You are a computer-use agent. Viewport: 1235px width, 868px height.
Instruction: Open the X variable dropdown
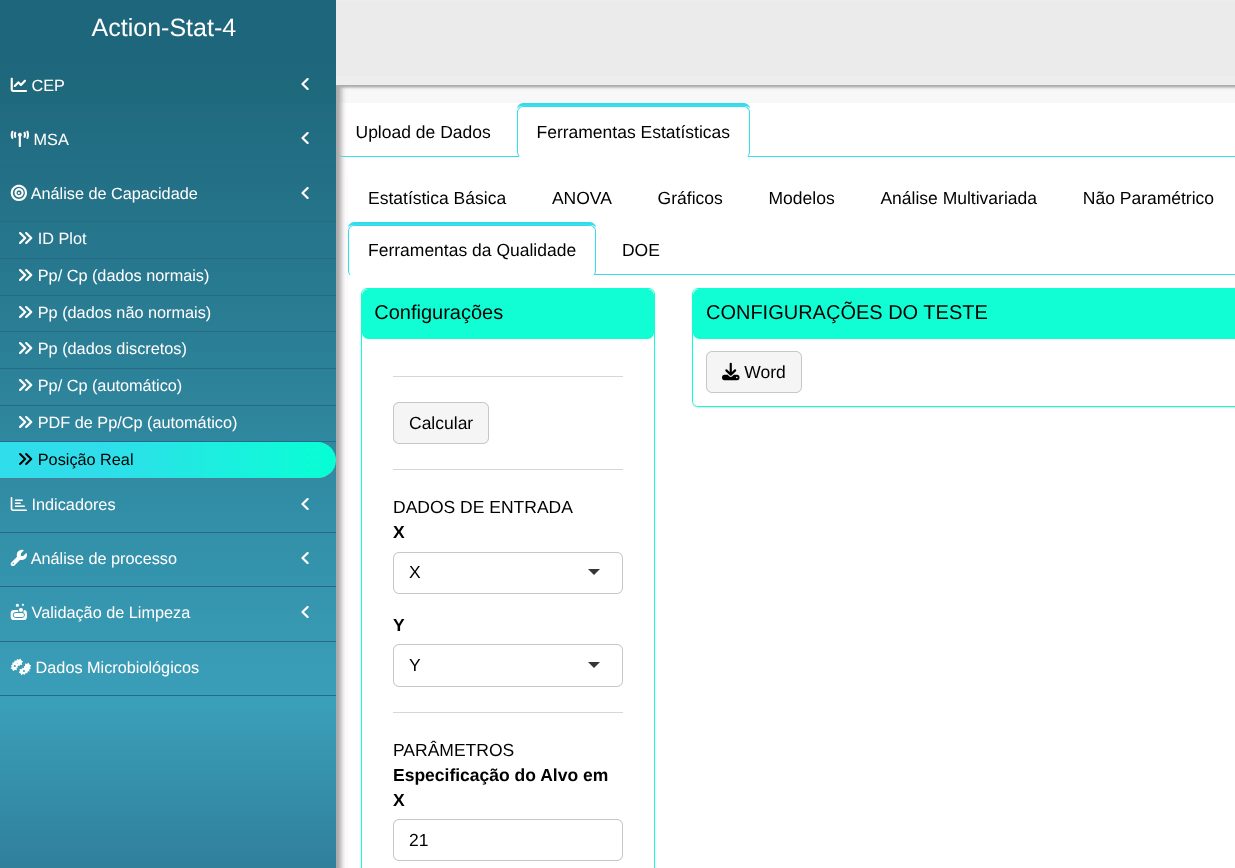(x=507, y=573)
